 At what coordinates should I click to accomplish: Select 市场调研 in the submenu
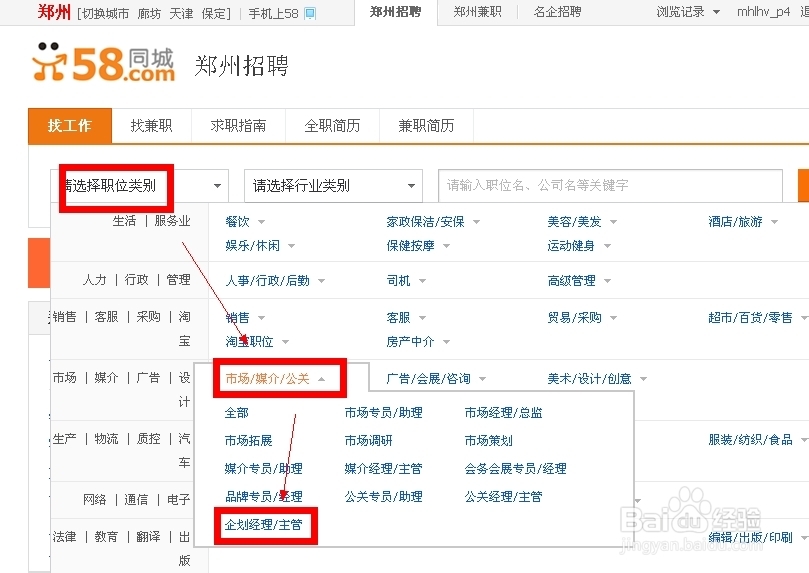pos(368,440)
